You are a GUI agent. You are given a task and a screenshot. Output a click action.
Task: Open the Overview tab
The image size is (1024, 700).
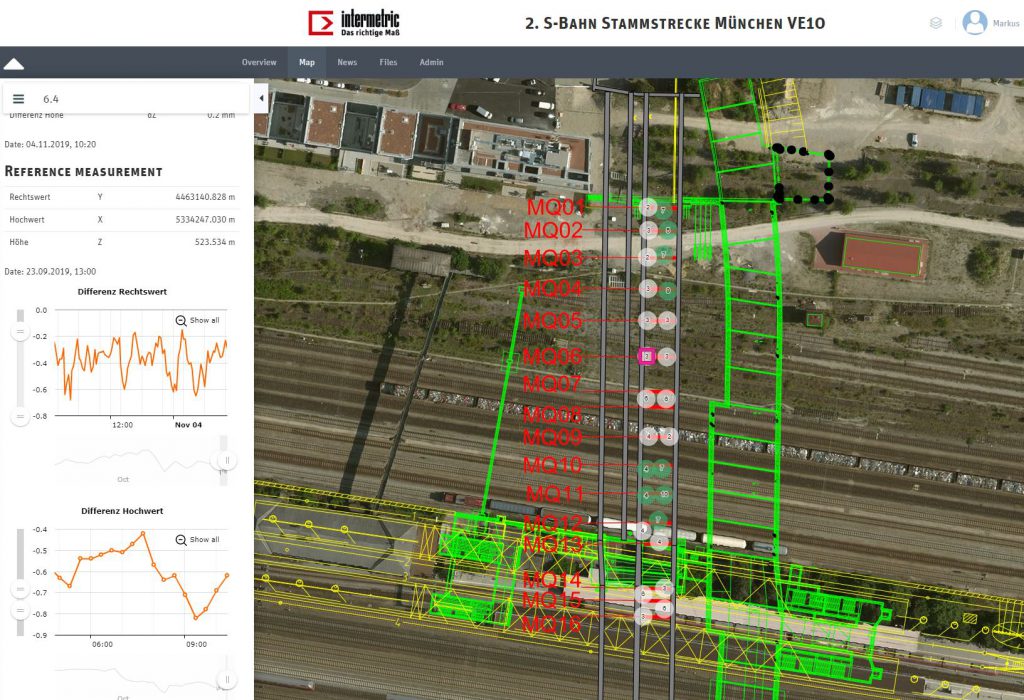[259, 62]
